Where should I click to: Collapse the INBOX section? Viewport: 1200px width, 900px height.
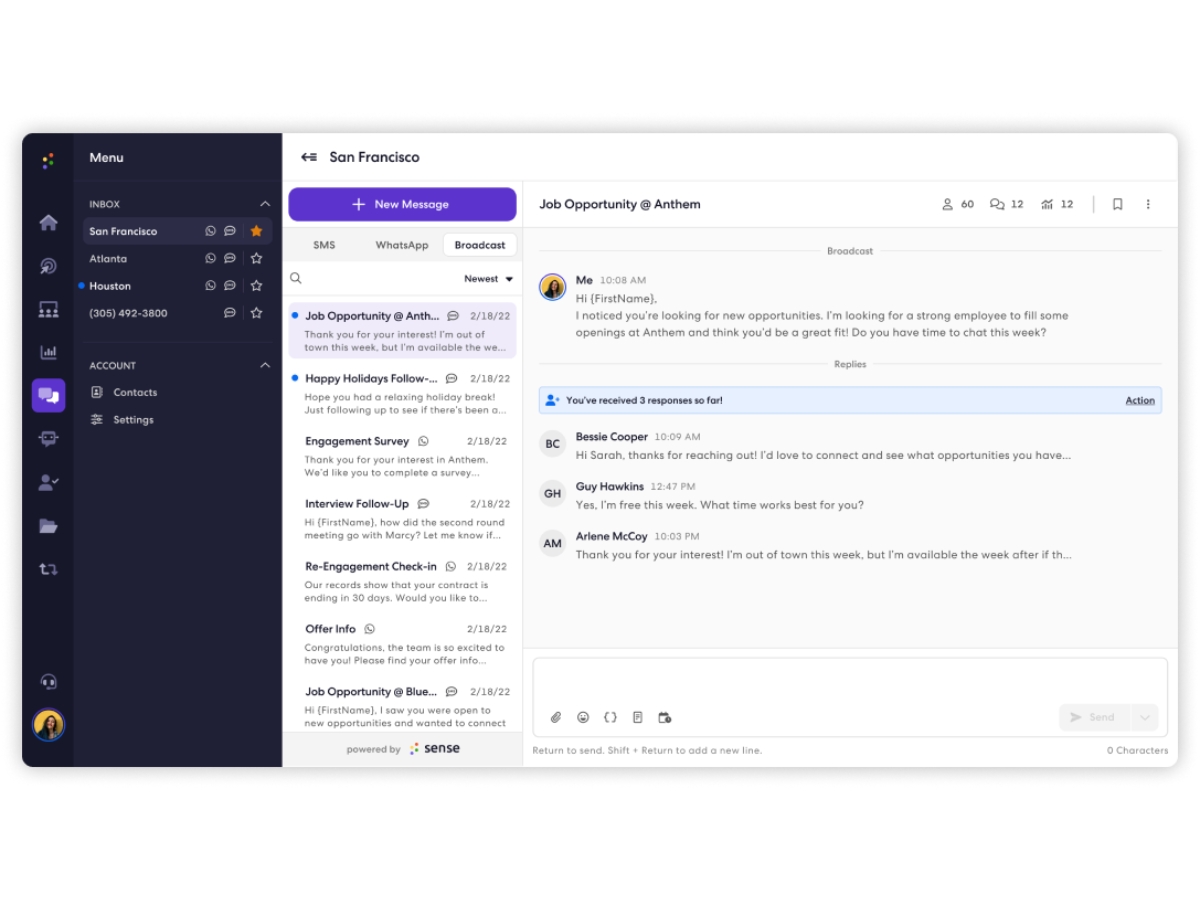265,204
